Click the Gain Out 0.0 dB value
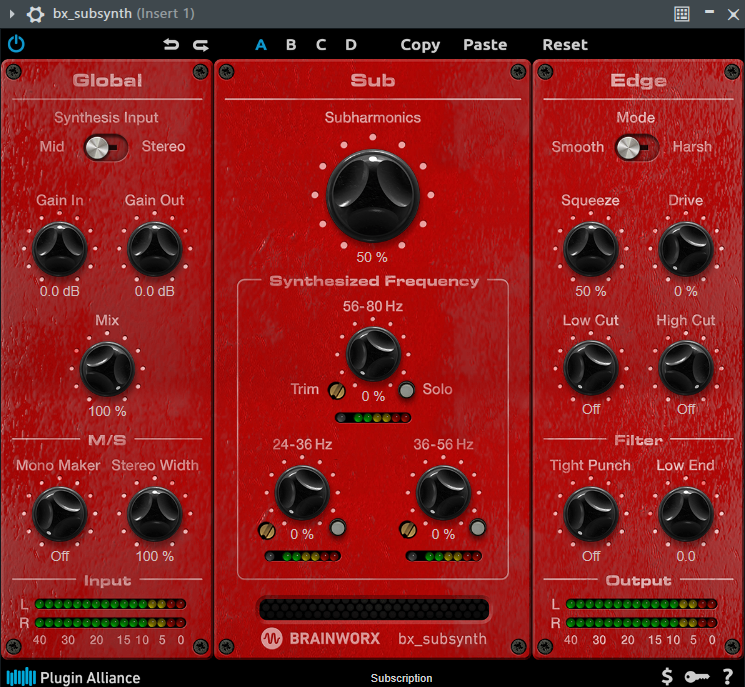The image size is (745, 687). 154,291
